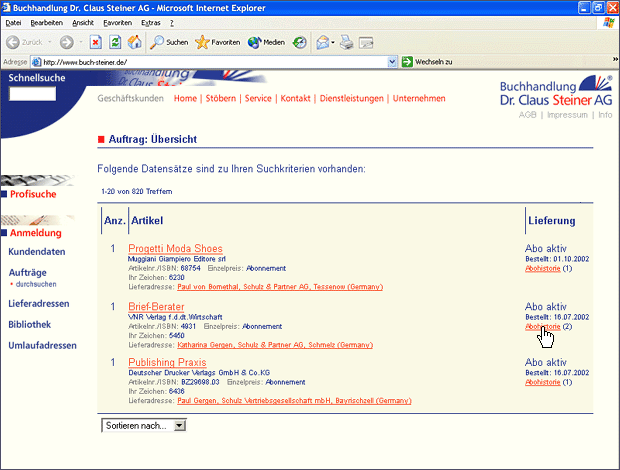Open the Service navigation link
620x470 pixels.
click(x=258, y=98)
